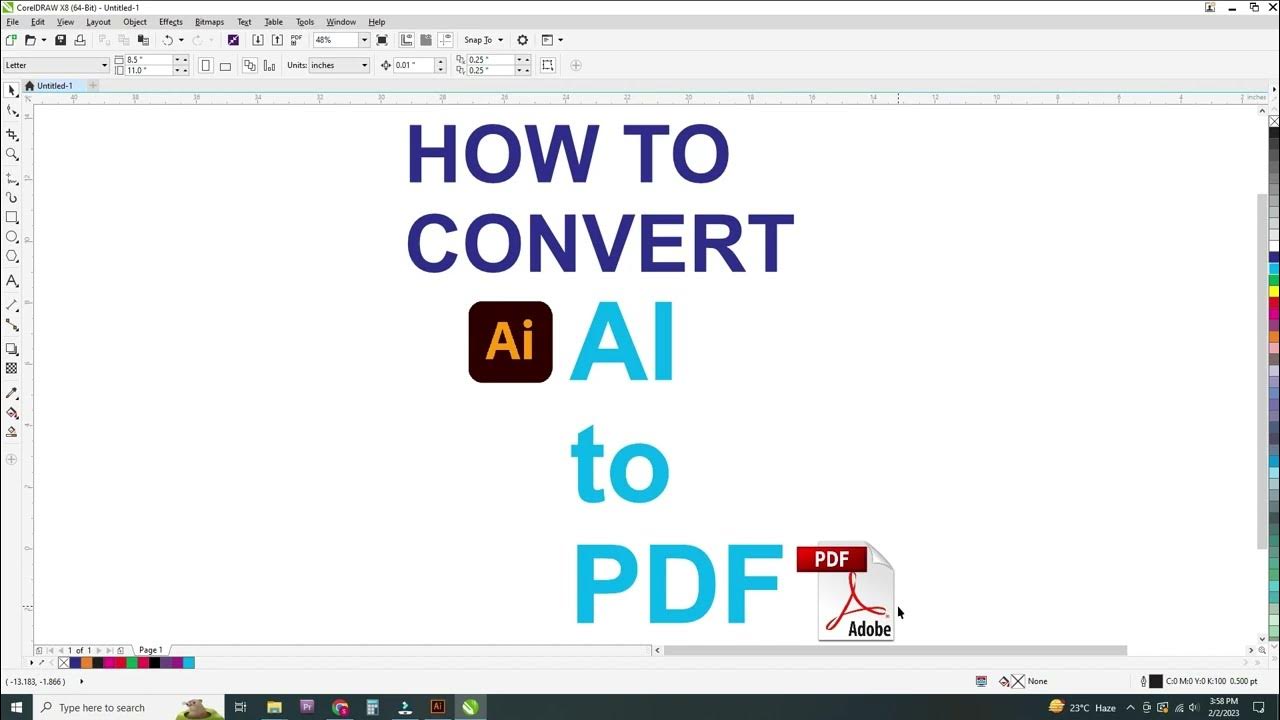
Task: Select the Drop Shadow tool
Action: point(12,349)
